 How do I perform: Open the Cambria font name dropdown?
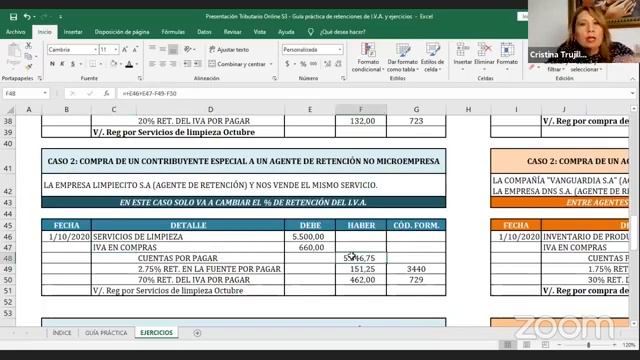point(96,50)
